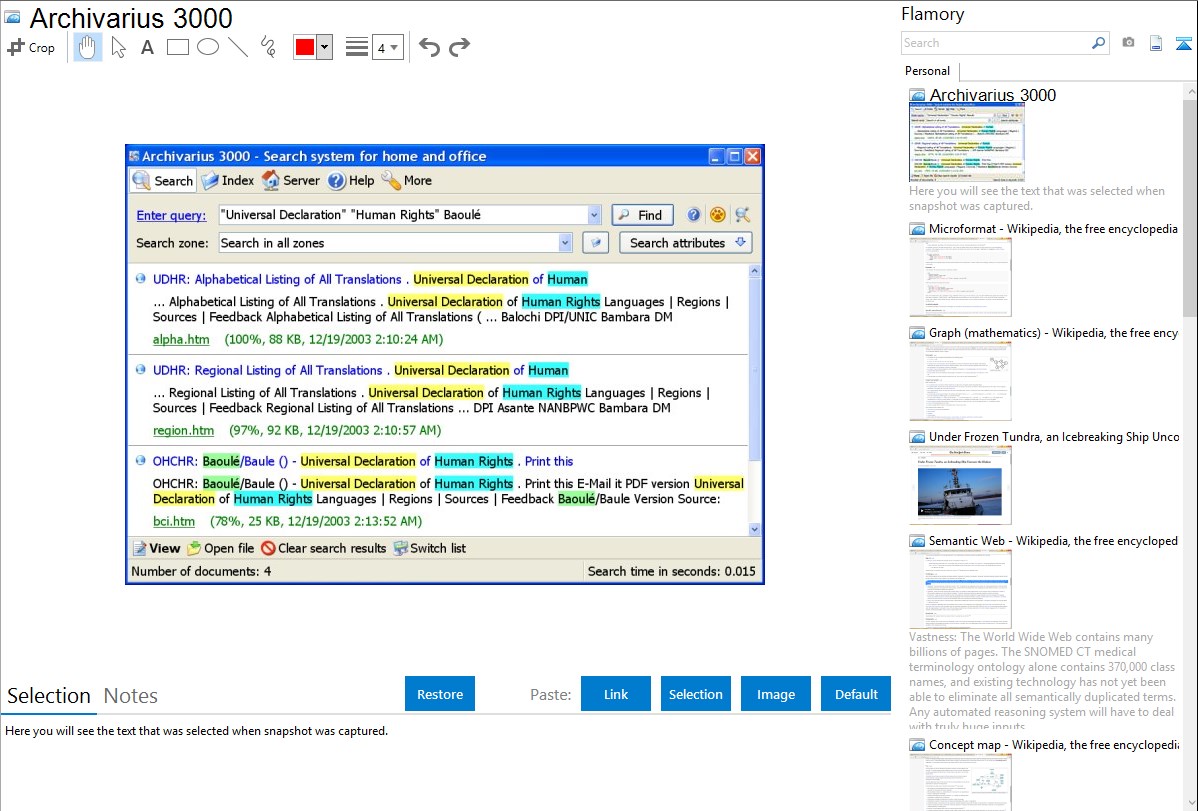Pick the ellipse shape tool

click(207, 47)
